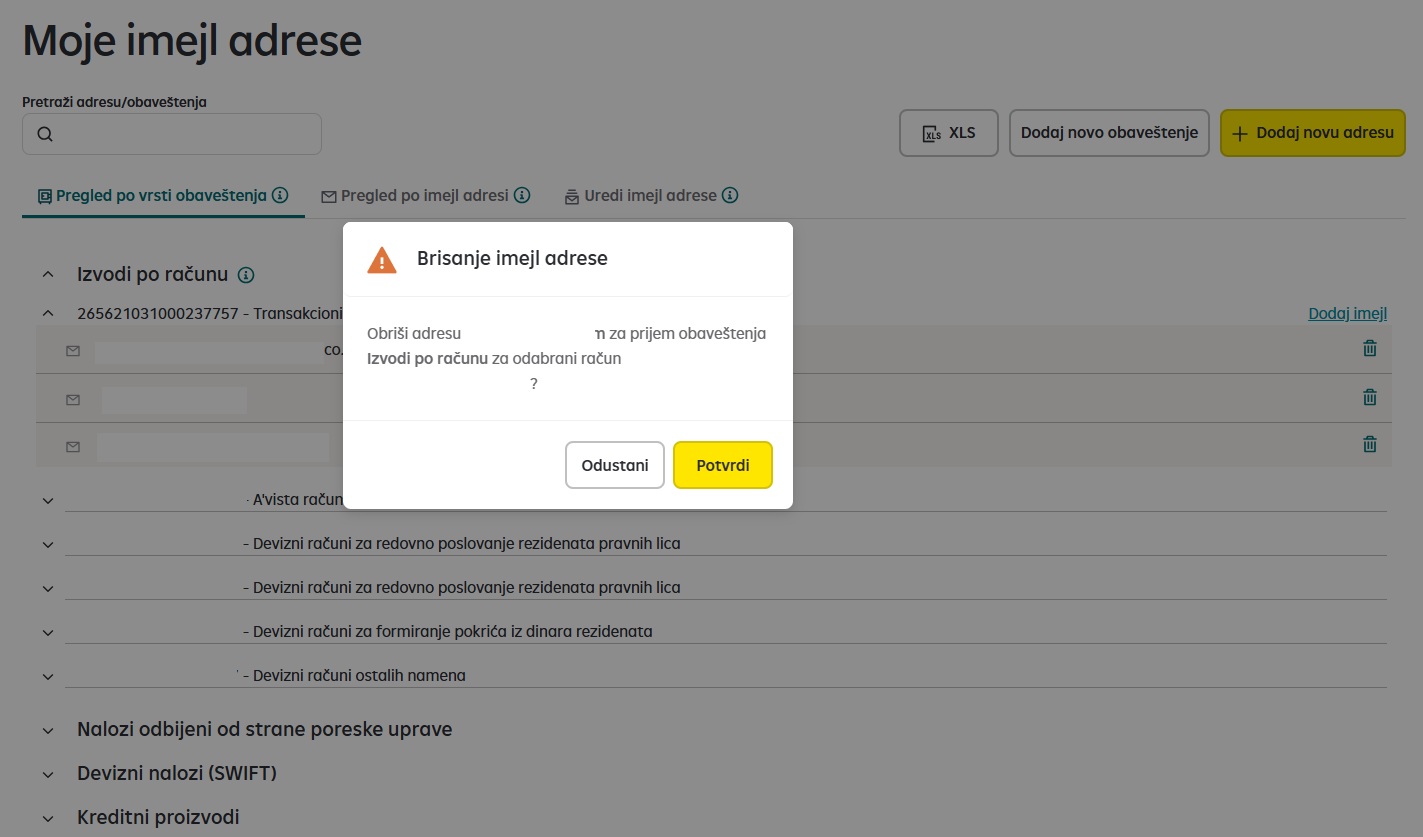The width and height of the screenshot is (1423, 837).
Task: Click info icon next to Izvodi po računu
Action: (x=246, y=275)
